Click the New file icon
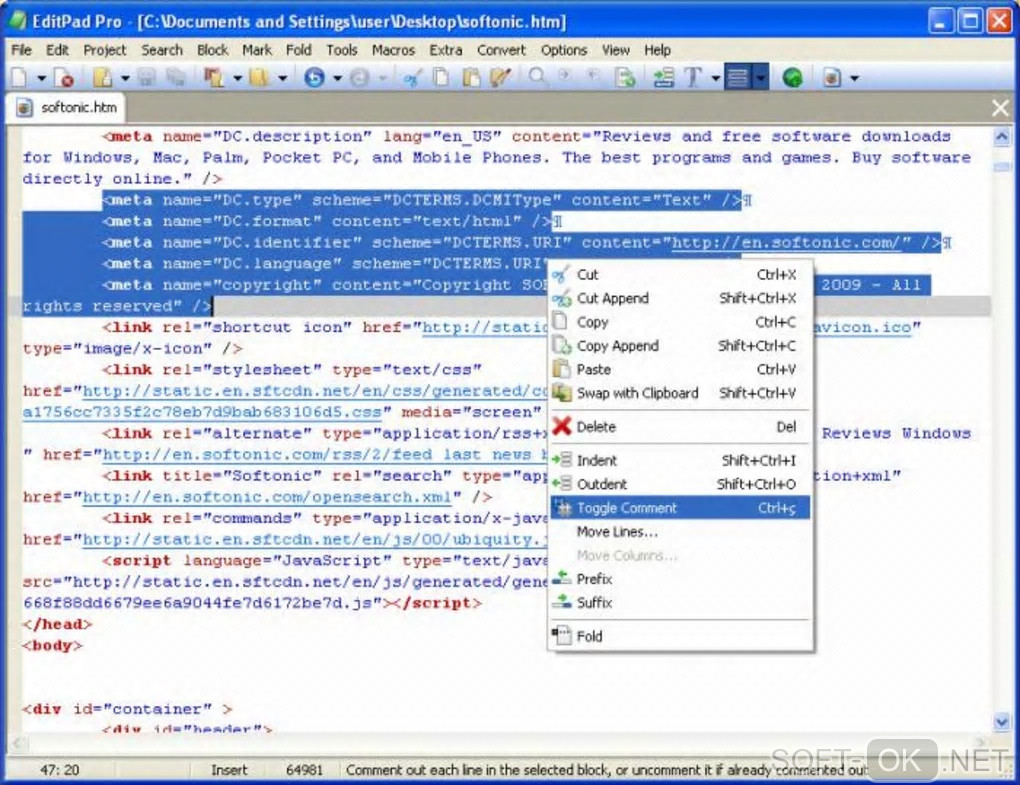Viewport: 1020px width, 785px height. tap(20, 78)
